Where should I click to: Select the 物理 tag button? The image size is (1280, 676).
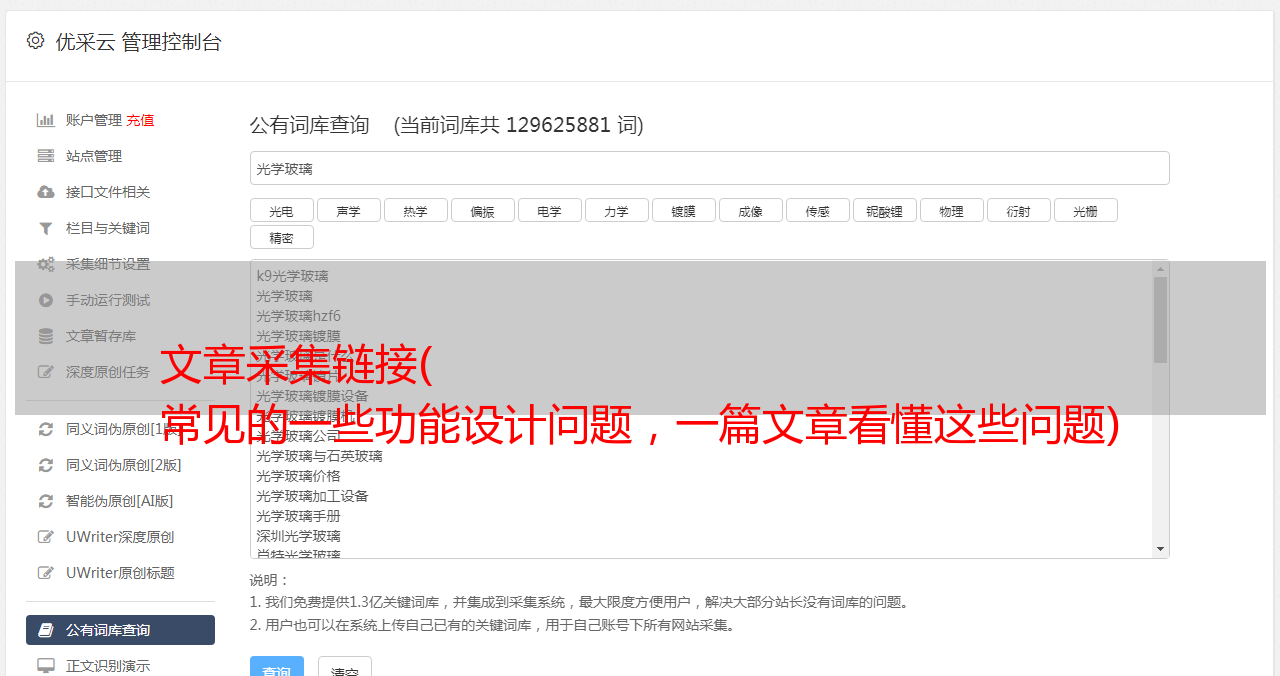click(x=952, y=210)
